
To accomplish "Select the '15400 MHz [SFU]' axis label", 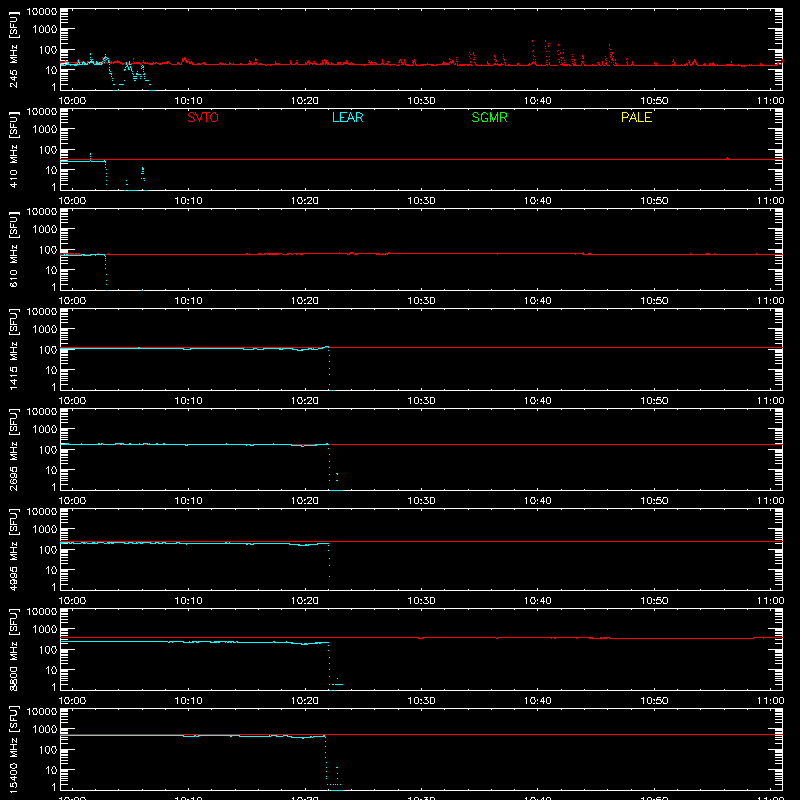I will point(14,749).
